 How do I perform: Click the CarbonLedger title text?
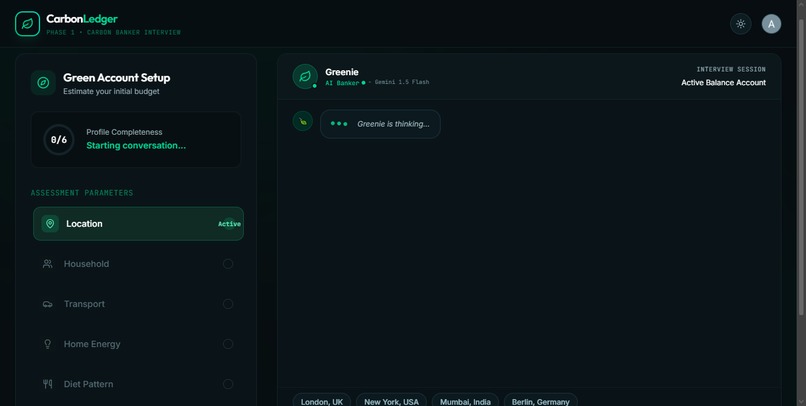[82, 19]
